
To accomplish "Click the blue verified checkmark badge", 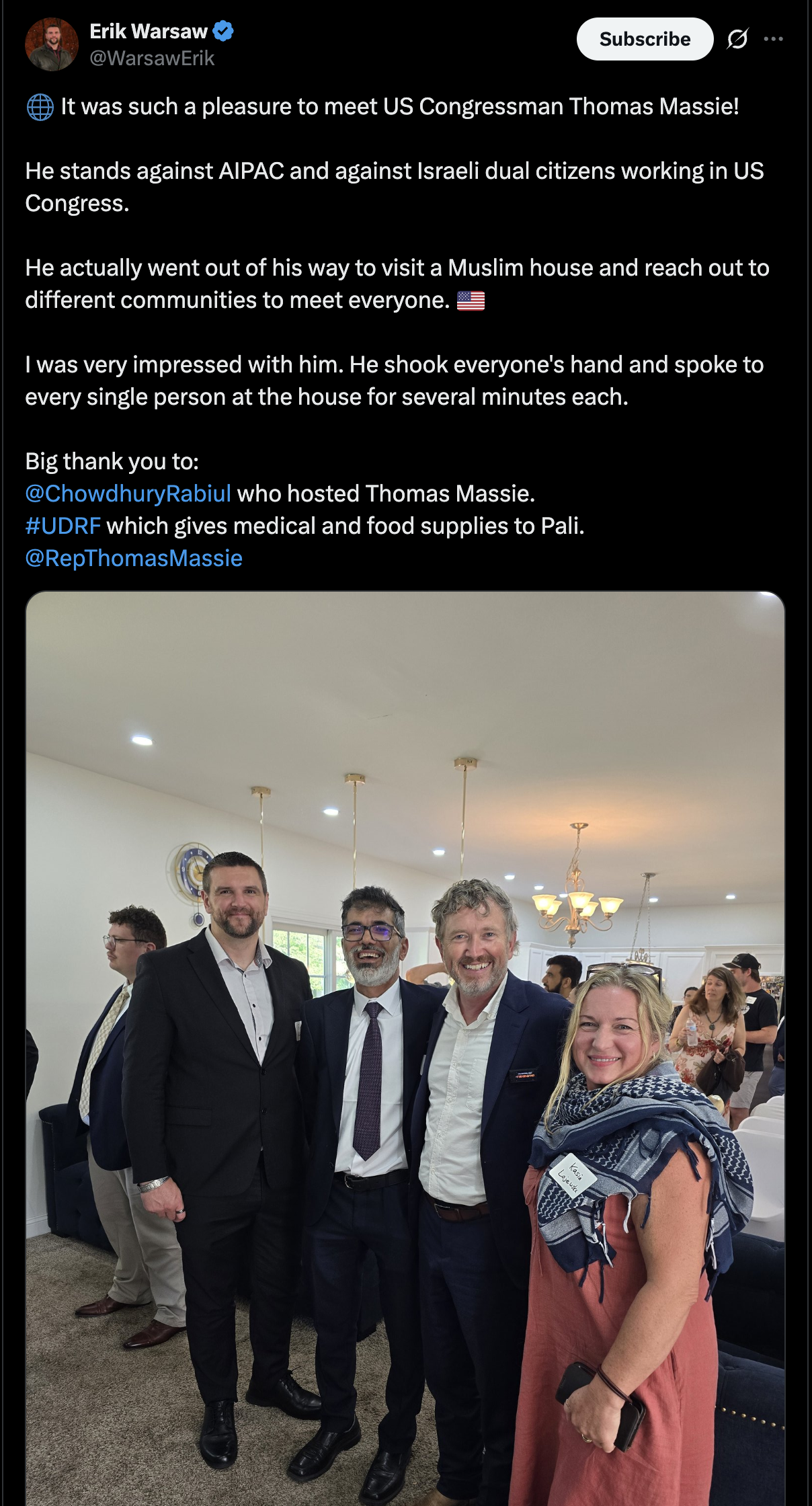I will [223, 31].
